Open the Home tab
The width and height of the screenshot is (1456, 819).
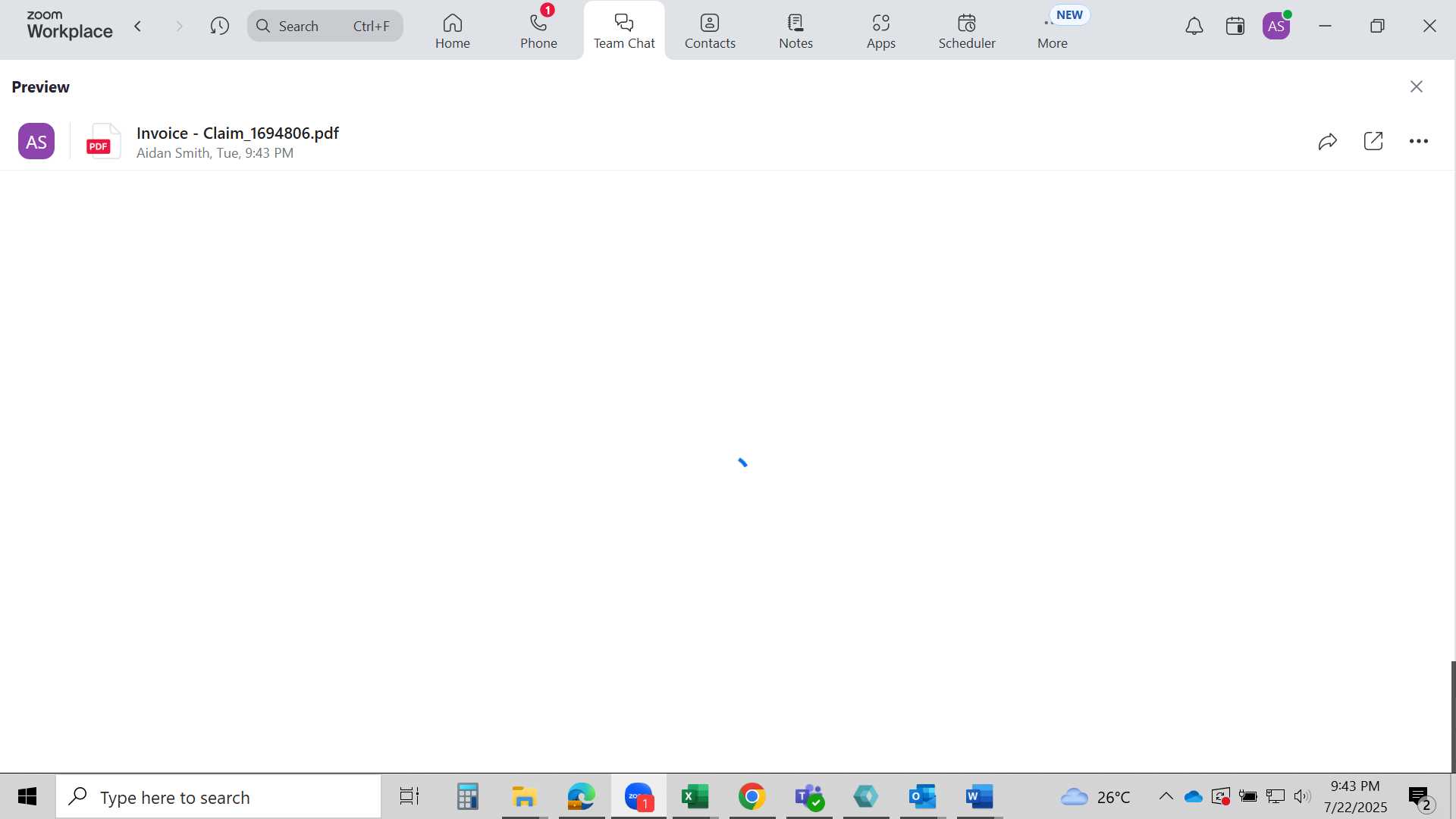click(453, 31)
